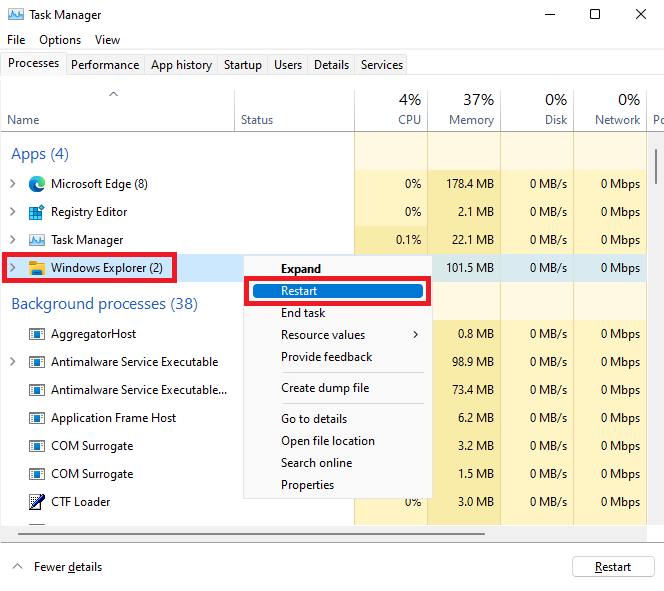The height and width of the screenshot is (591, 664).
Task: Click the Restart button at bottom right
Action: pyautogui.click(x=613, y=567)
